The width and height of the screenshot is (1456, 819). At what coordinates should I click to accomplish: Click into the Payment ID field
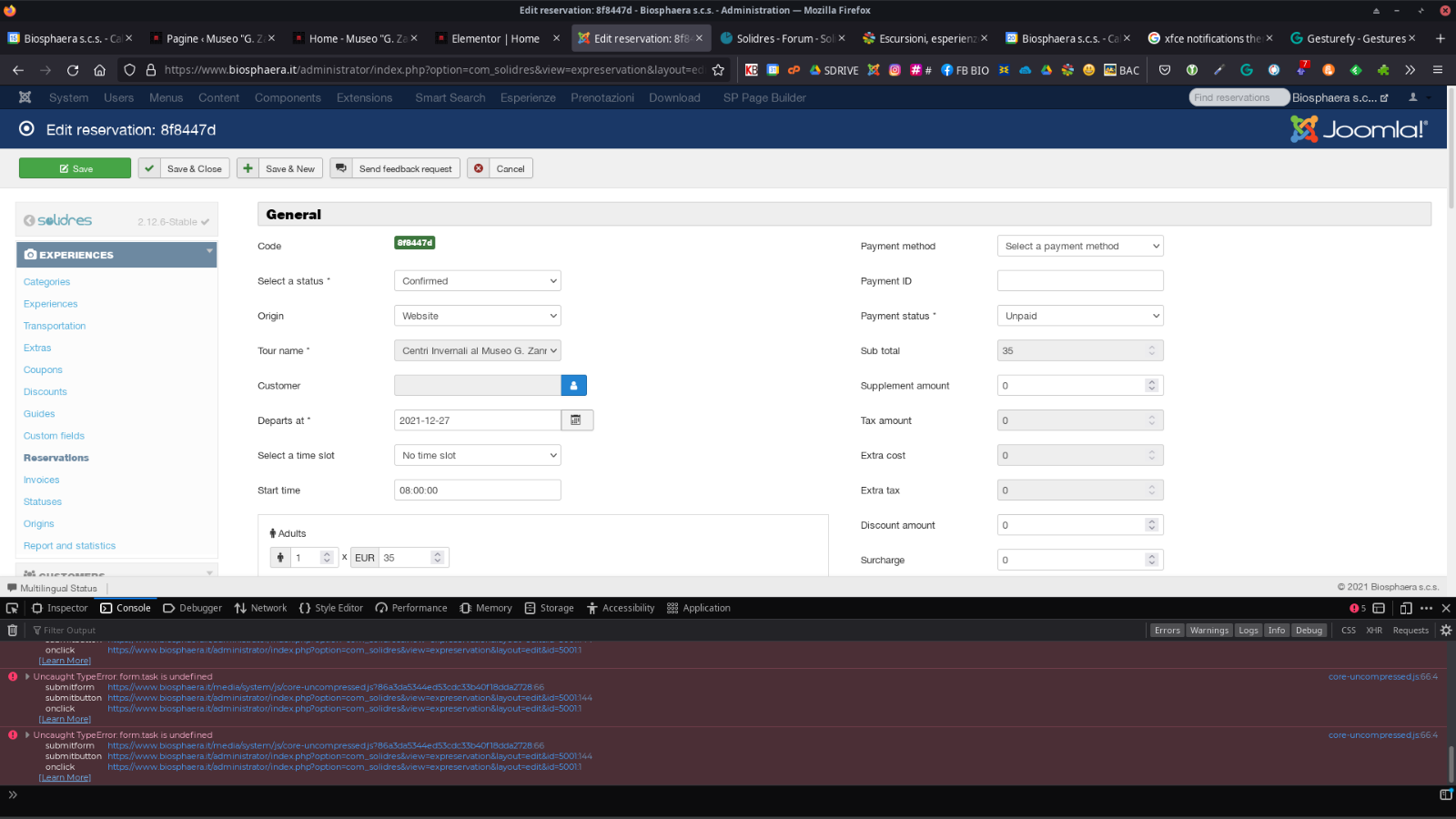pyautogui.click(x=1080, y=281)
